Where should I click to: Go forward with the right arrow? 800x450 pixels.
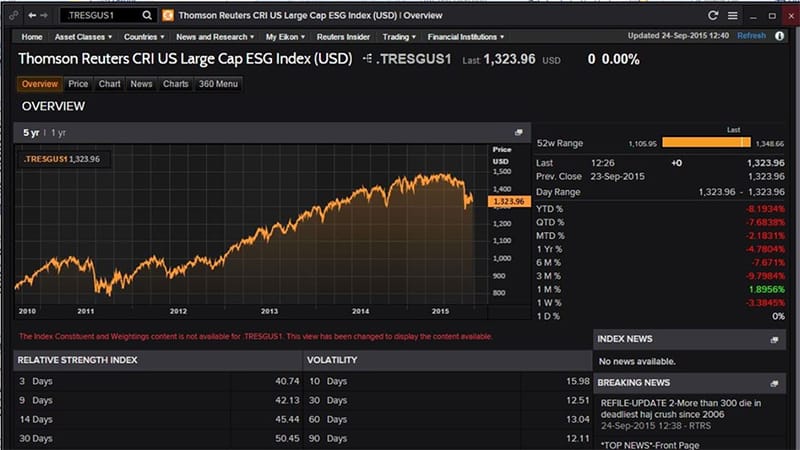tap(44, 15)
